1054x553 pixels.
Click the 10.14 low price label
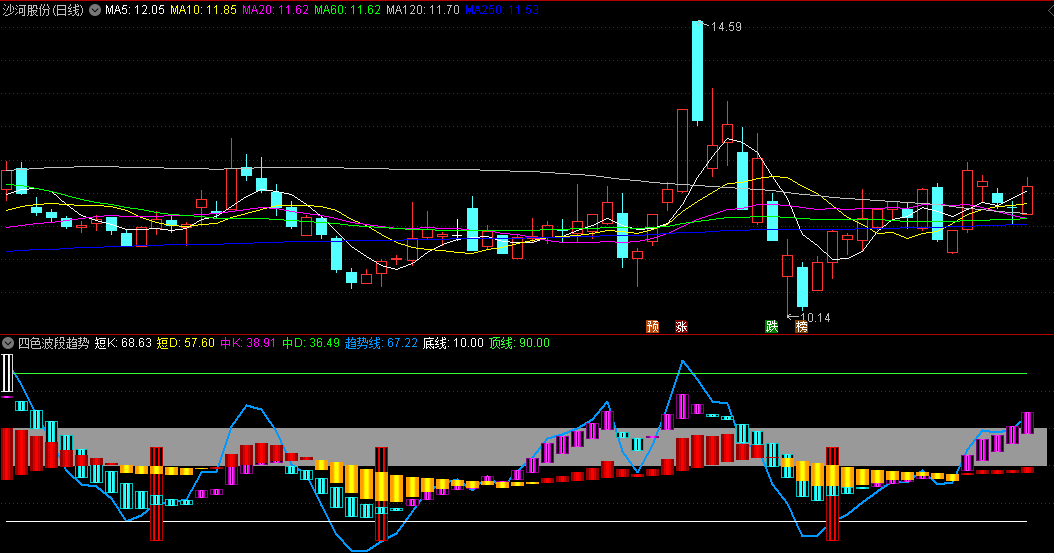[x=815, y=318]
